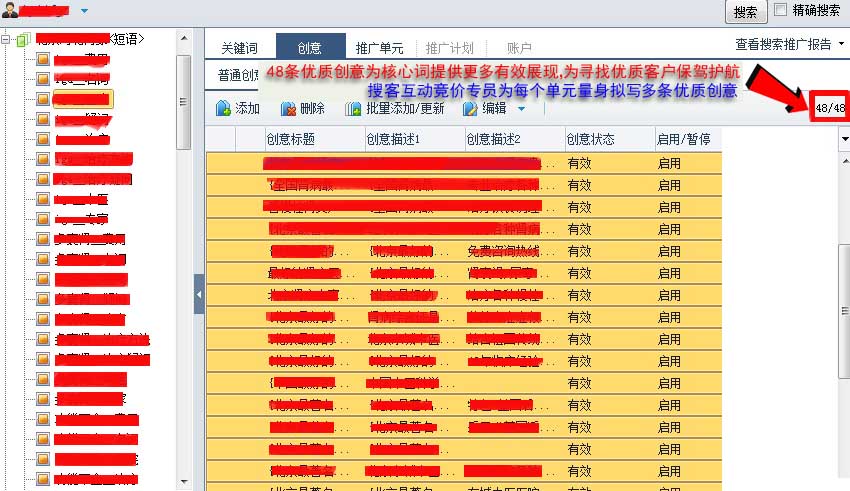Select the 创意 tab
The image size is (850, 491).
pyautogui.click(x=309, y=47)
